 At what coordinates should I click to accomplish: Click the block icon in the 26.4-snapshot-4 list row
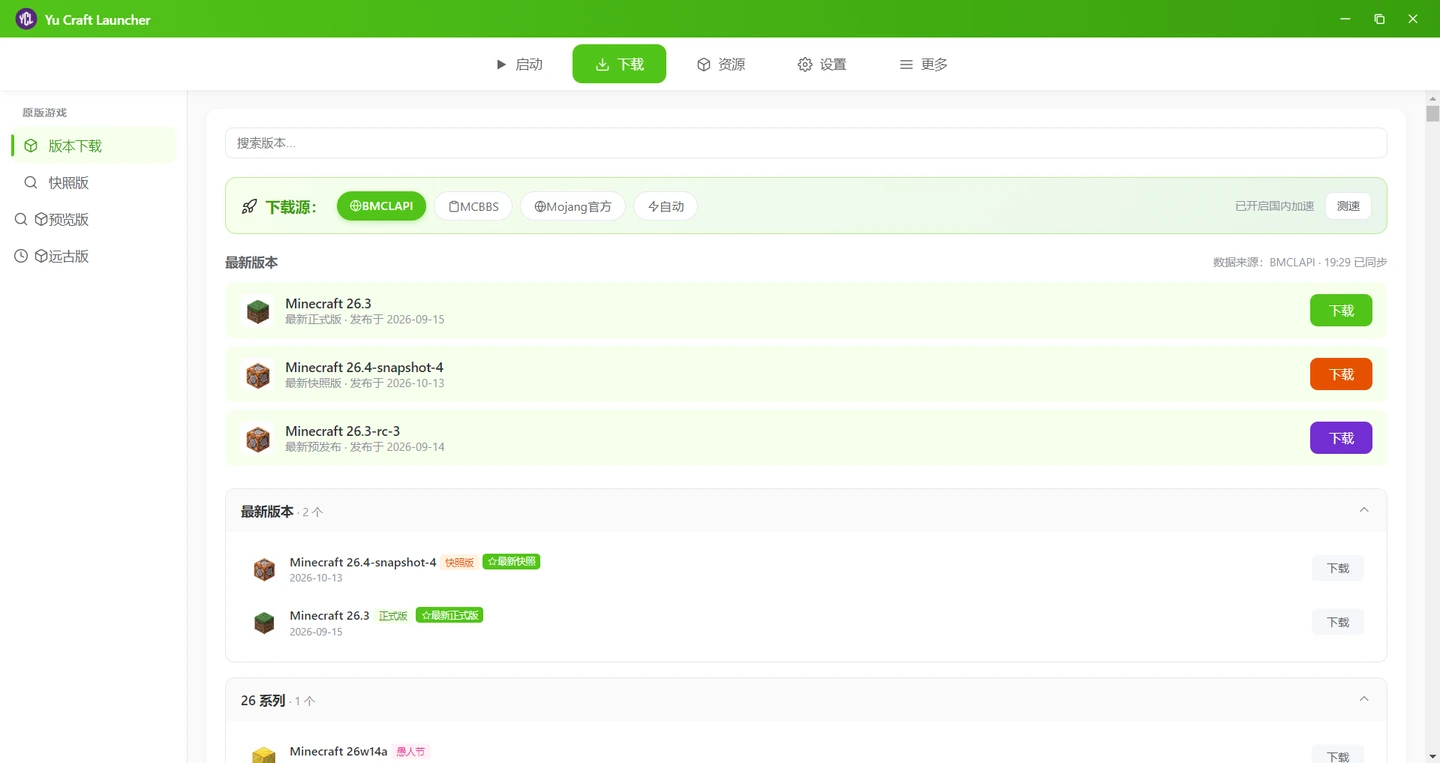pyautogui.click(x=264, y=570)
